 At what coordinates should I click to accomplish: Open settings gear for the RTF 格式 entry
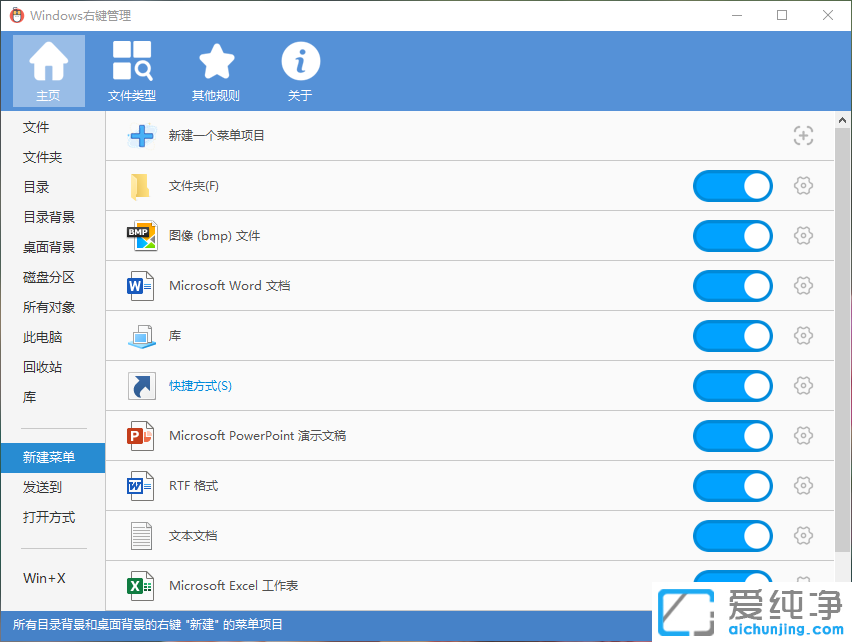[803, 486]
